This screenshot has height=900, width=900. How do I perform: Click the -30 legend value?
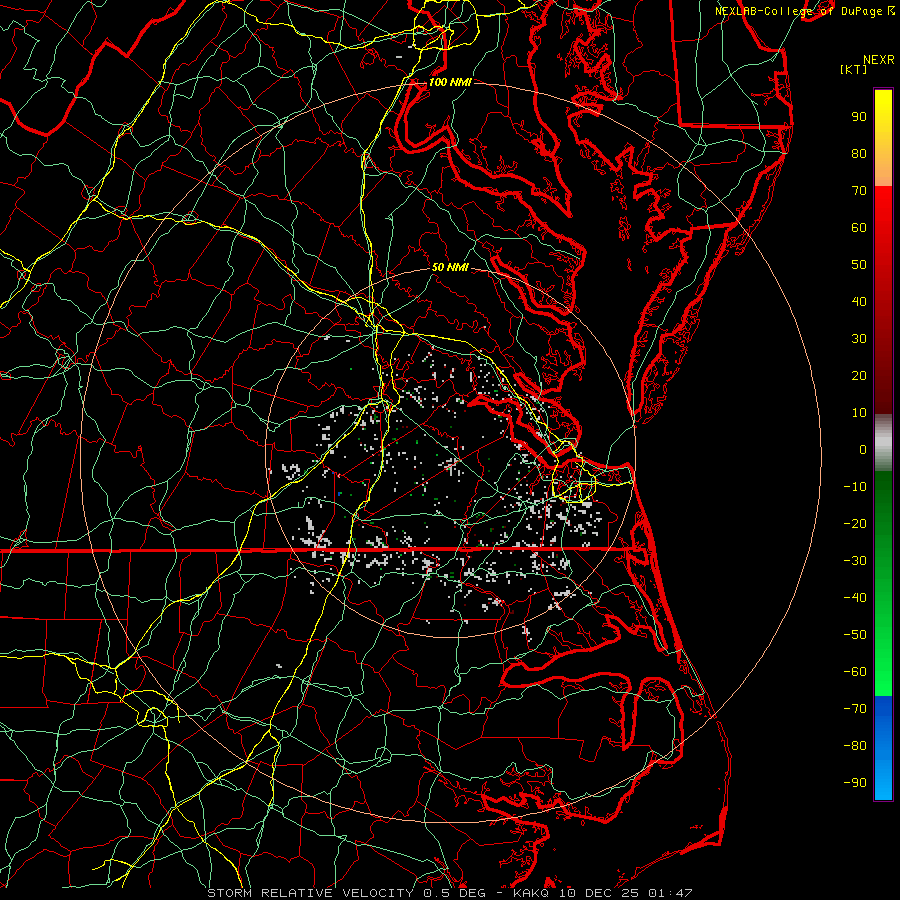855,561
